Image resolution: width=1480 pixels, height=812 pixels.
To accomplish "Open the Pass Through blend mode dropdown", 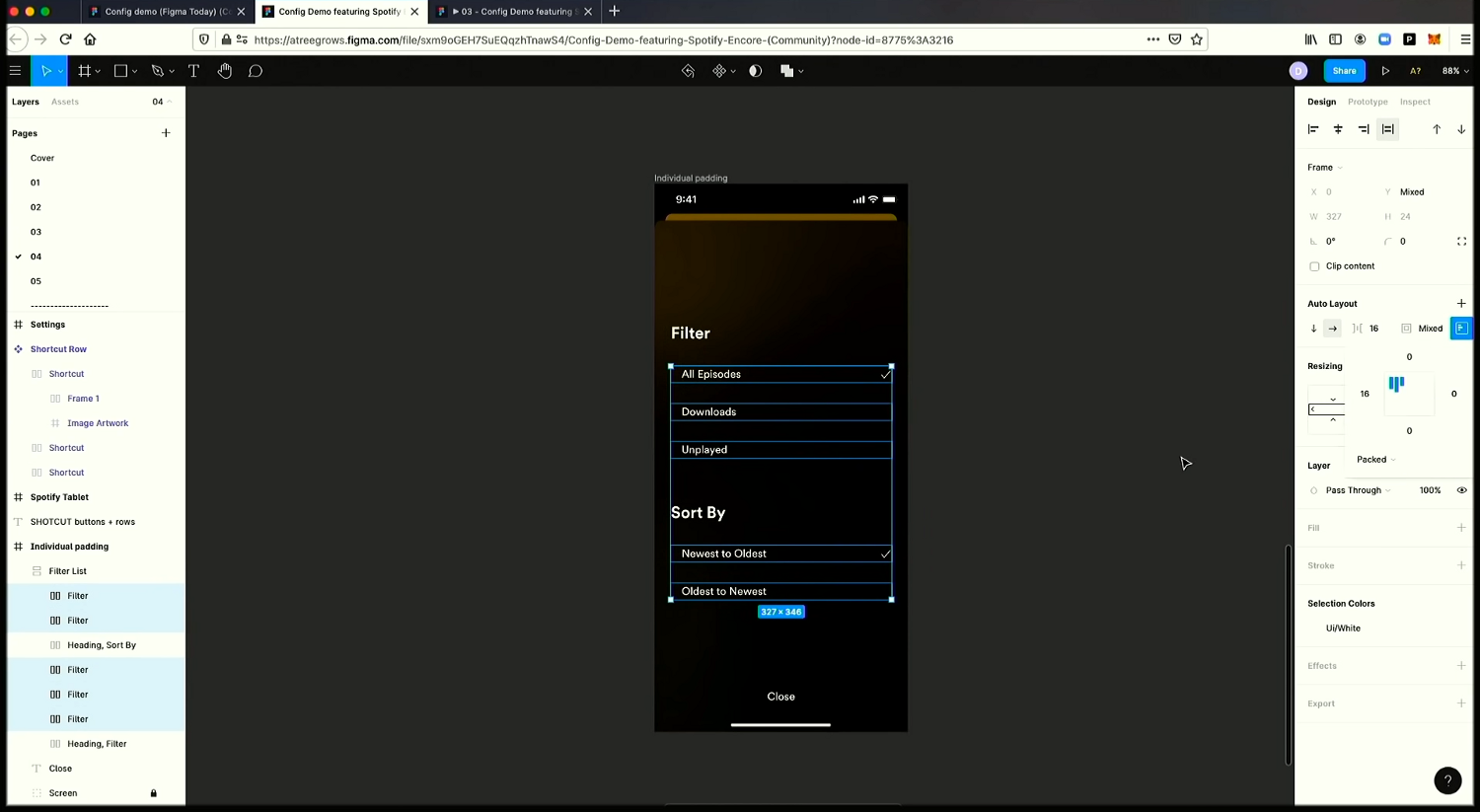I will click(1358, 490).
